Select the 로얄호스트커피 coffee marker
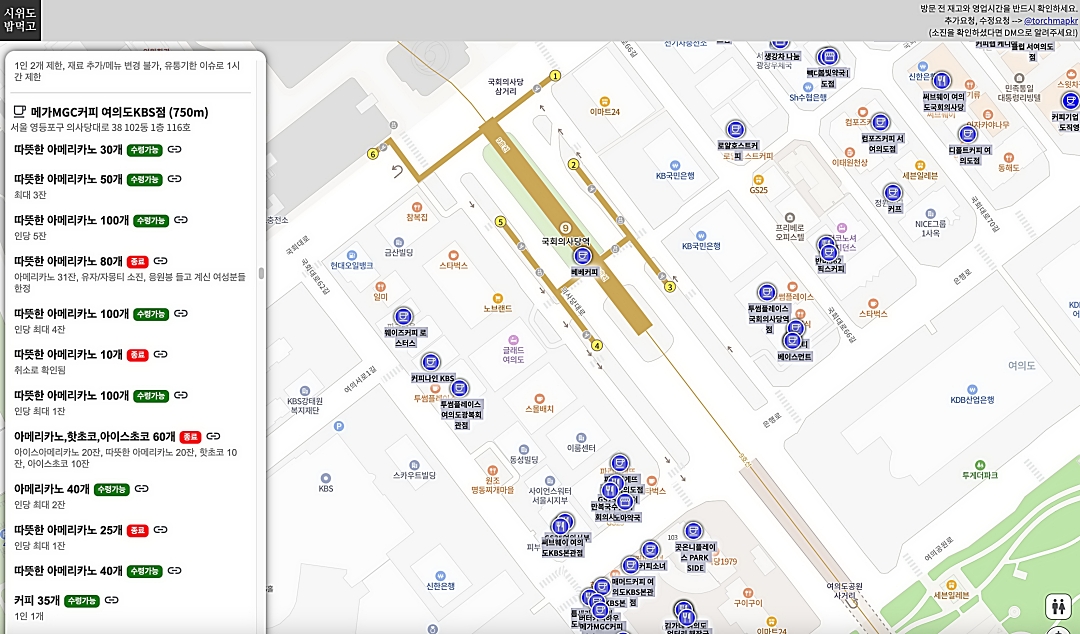Screen dimensions: 1080x634 (736, 130)
